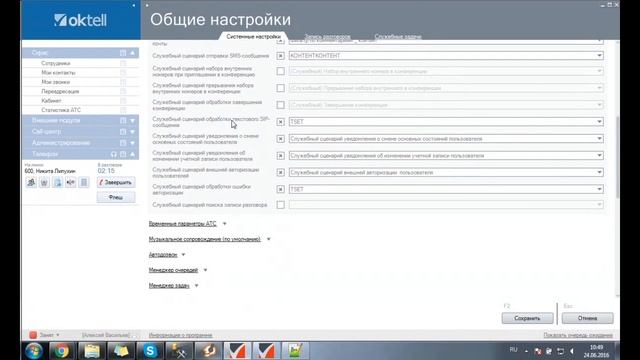Image resolution: width=640 pixels, height=360 pixels.
Task: Enable checkbox for набора внутренних номеров scenario
Action: click(x=280, y=71)
